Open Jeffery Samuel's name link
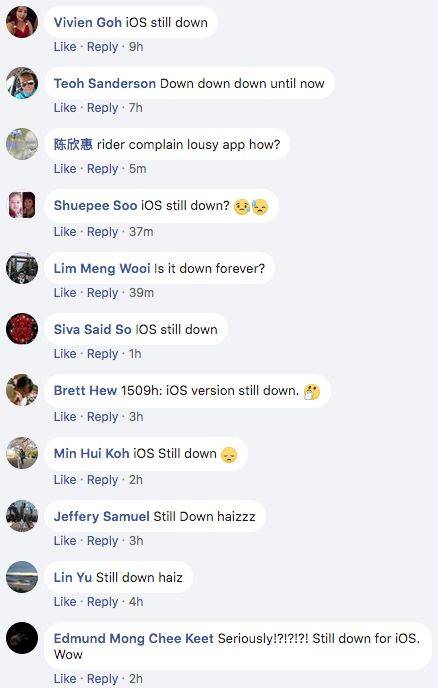Viewport: 438px width, 688px height. pyautogui.click(x=101, y=516)
